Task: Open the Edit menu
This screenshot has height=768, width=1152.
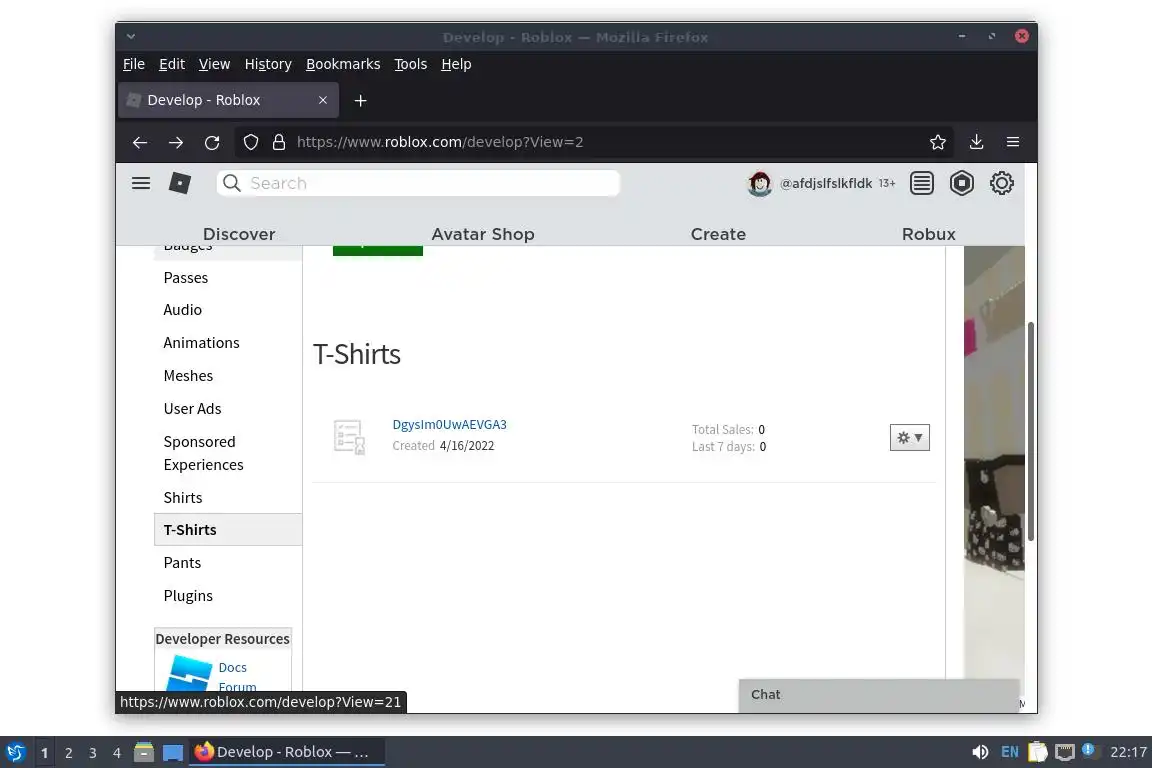Action: click(172, 64)
